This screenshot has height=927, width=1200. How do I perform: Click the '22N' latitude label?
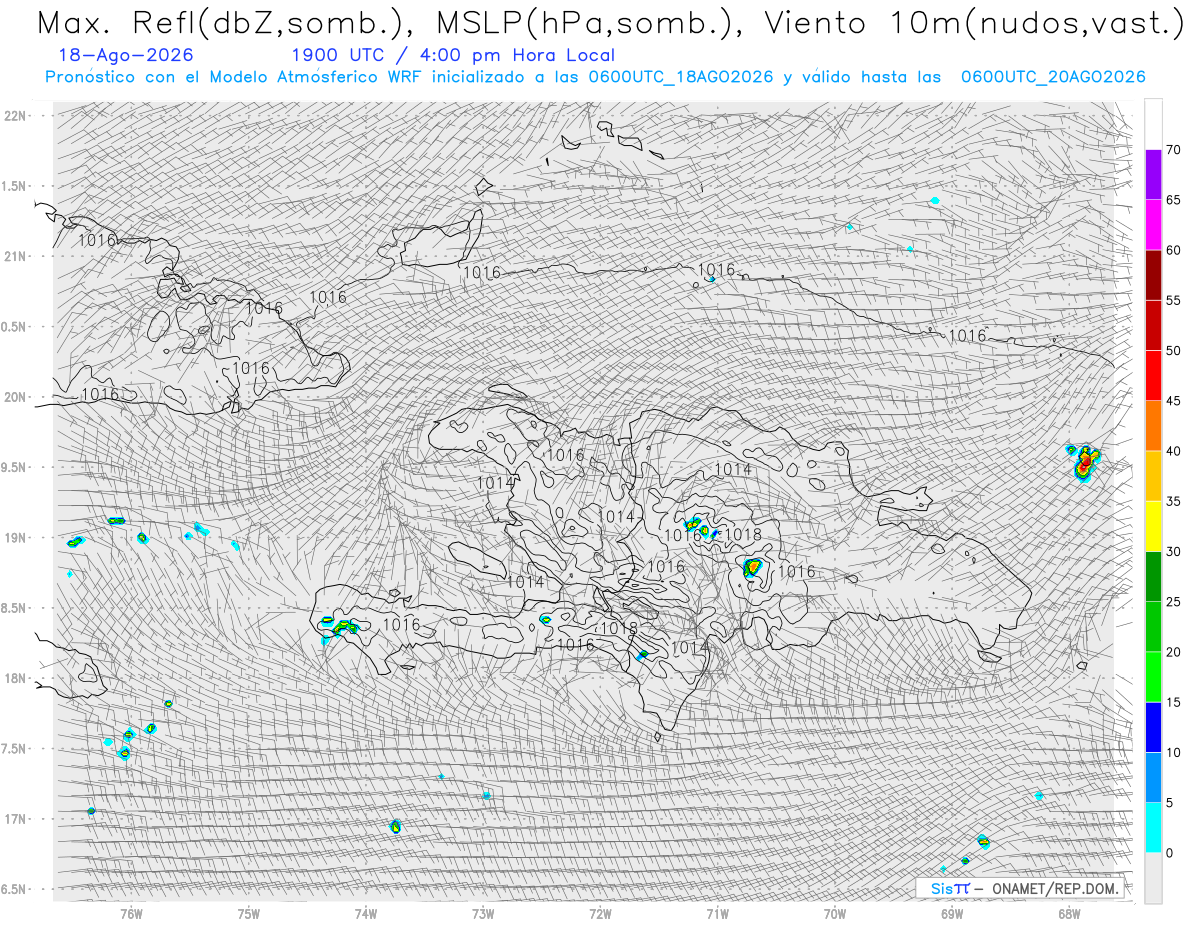pos(15,115)
